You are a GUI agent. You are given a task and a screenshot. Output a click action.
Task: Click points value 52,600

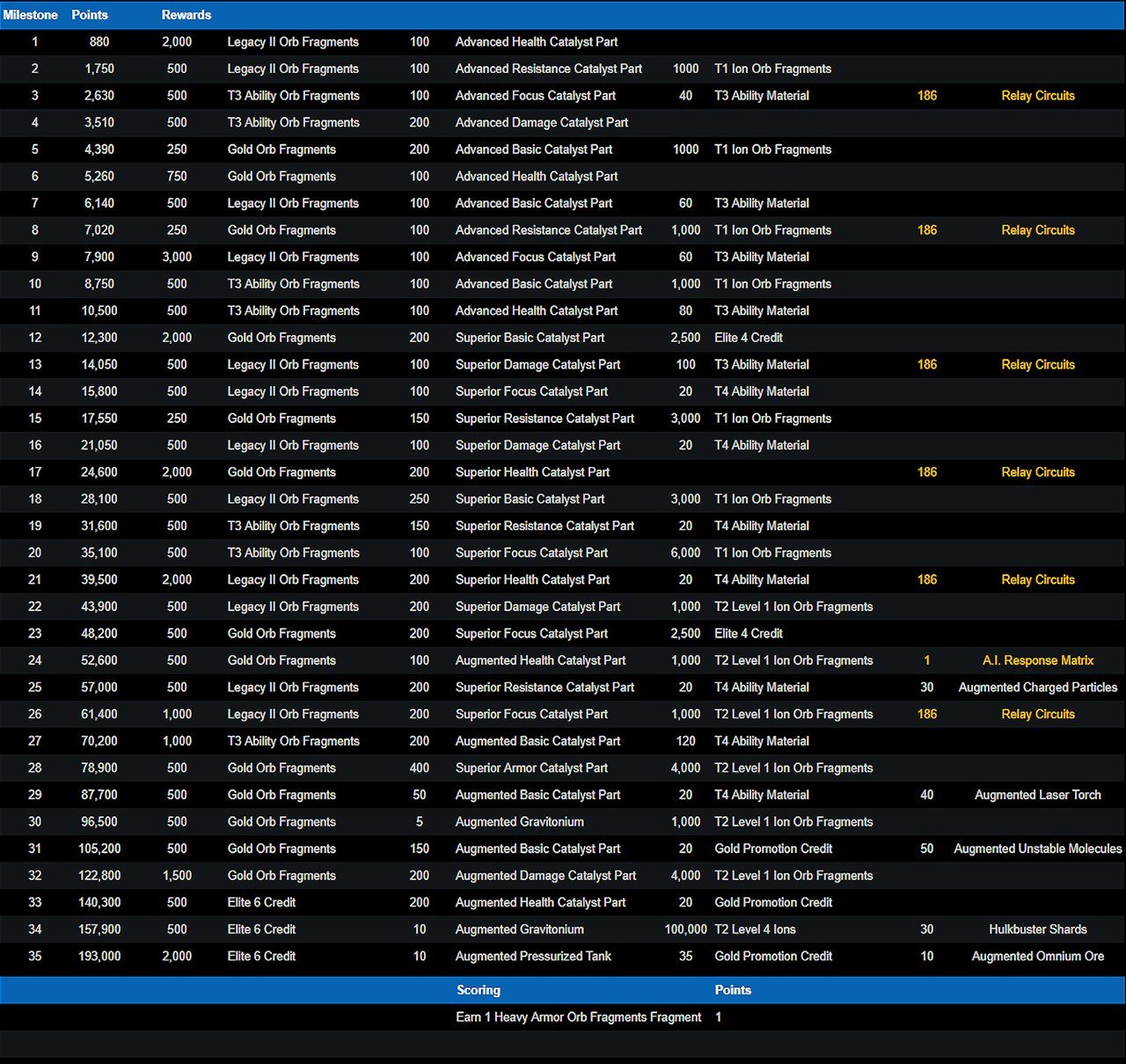pyautogui.click(x=99, y=660)
